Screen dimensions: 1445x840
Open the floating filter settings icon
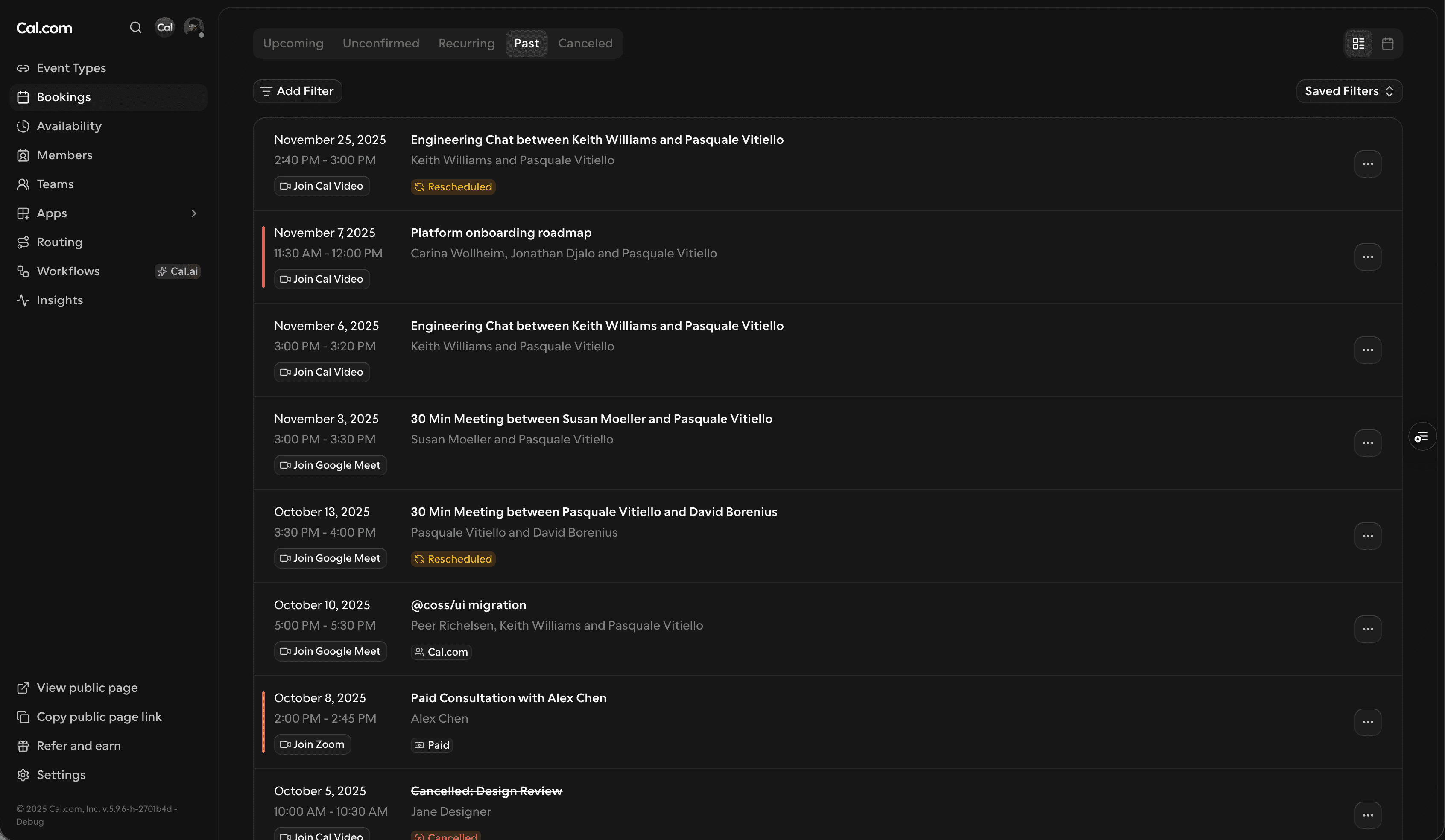coord(1422,437)
